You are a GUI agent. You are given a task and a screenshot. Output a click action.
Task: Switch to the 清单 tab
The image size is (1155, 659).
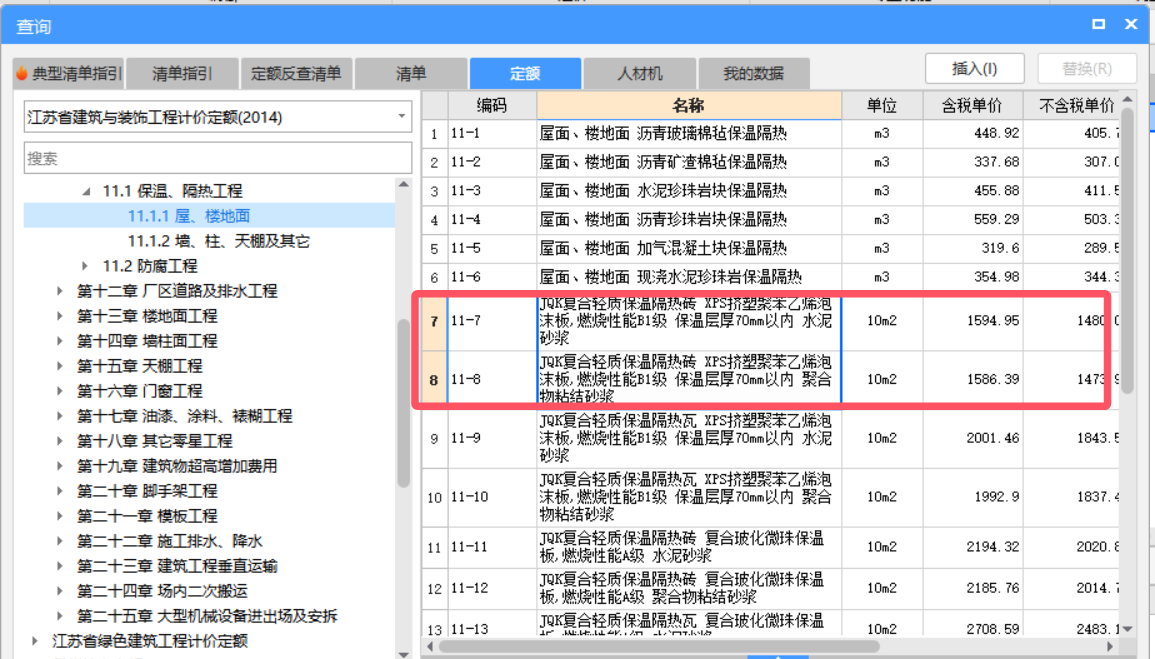pyautogui.click(x=410, y=74)
